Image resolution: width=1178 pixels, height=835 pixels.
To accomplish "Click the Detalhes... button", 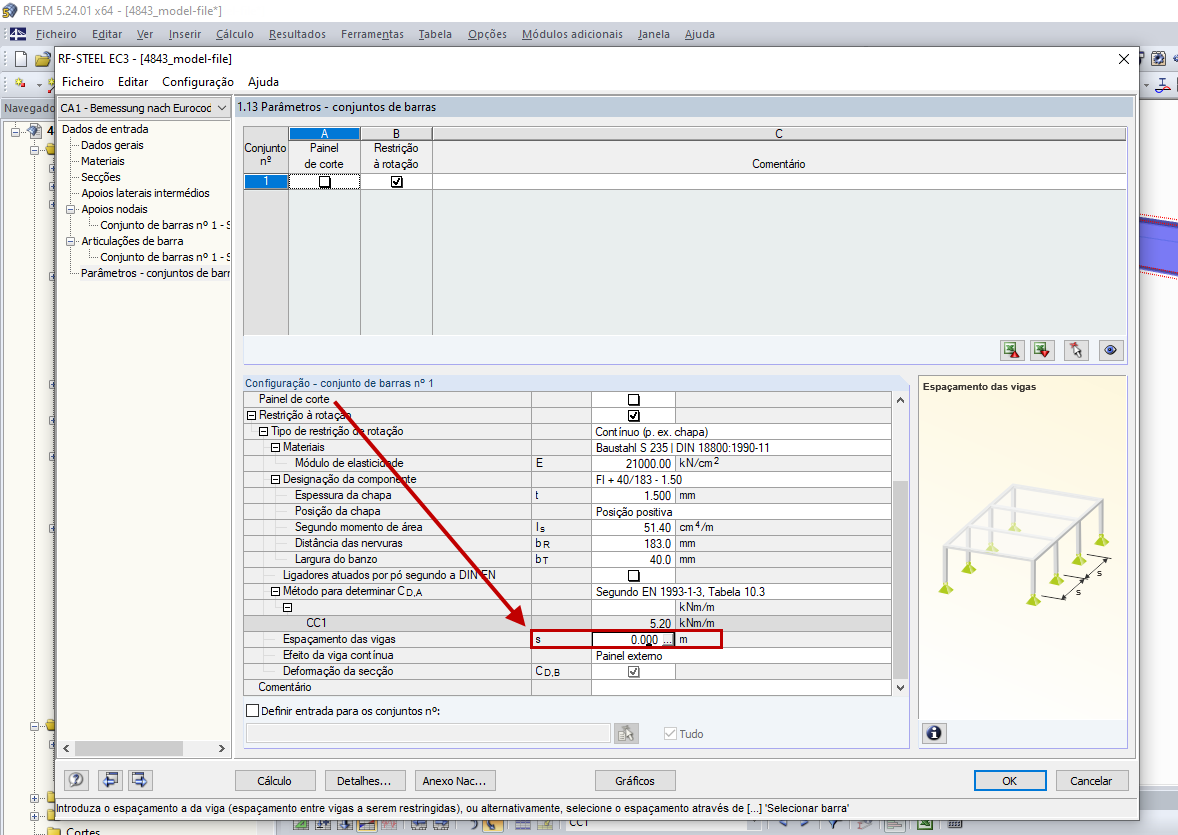I will pyautogui.click(x=364, y=781).
